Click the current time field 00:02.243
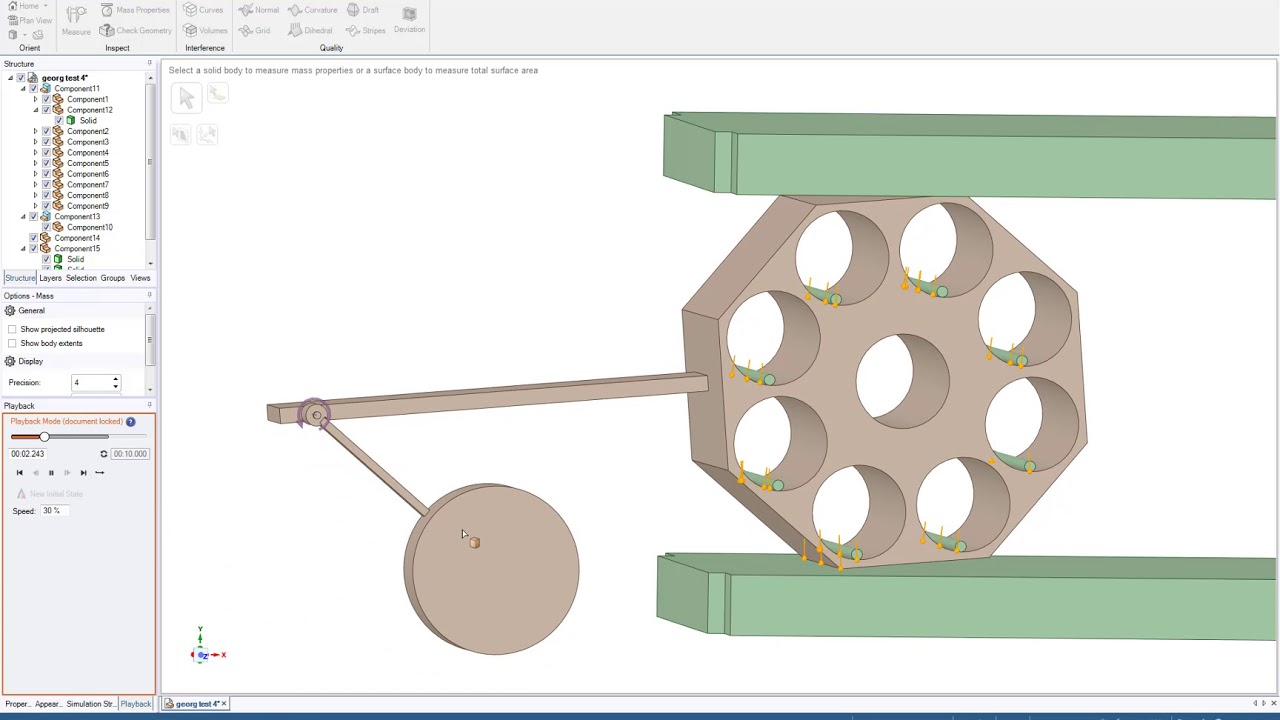This screenshot has height=720, width=1280. [x=28, y=454]
